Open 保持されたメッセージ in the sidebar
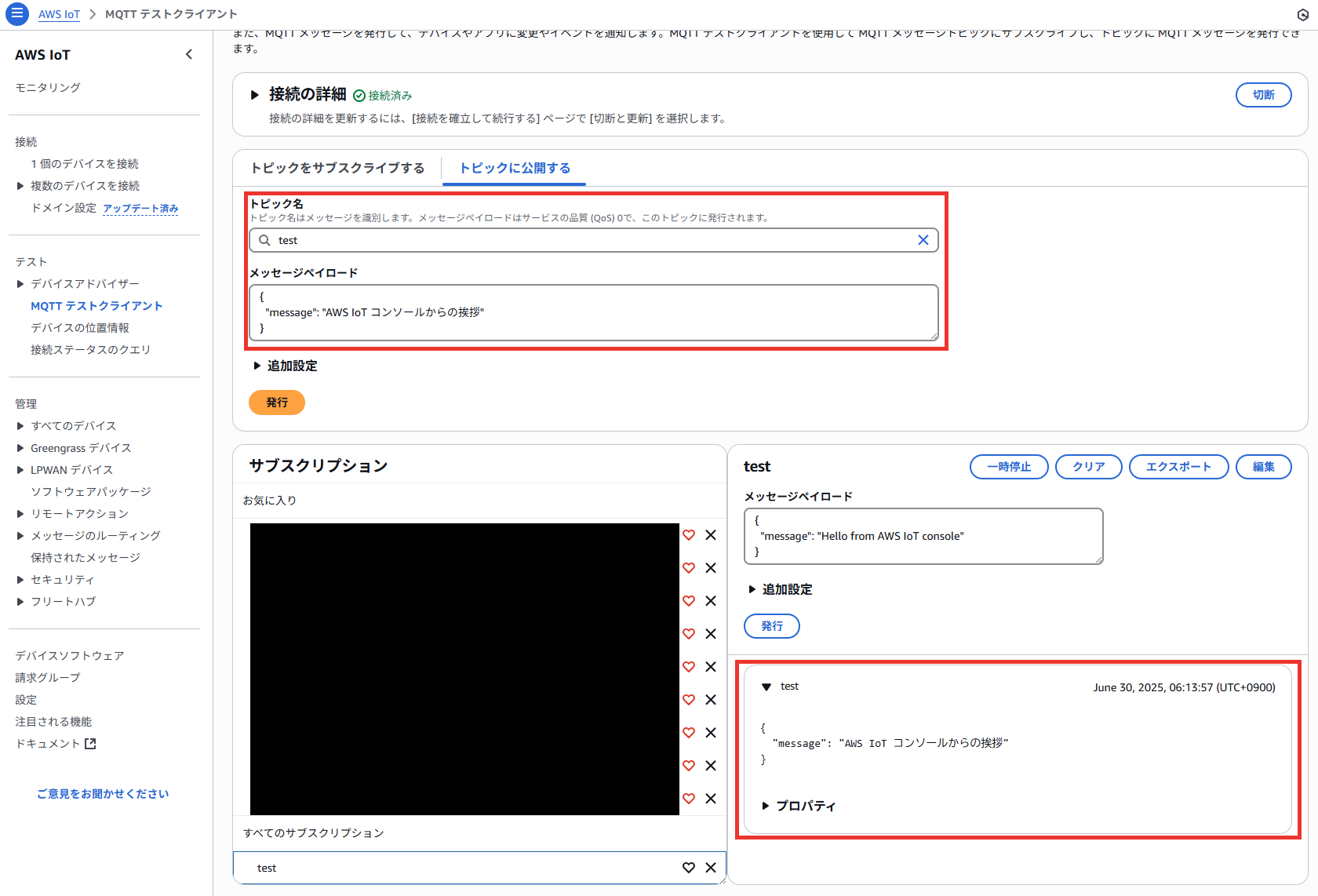Image resolution: width=1318 pixels, height=896 pixels. pos(86,558)
